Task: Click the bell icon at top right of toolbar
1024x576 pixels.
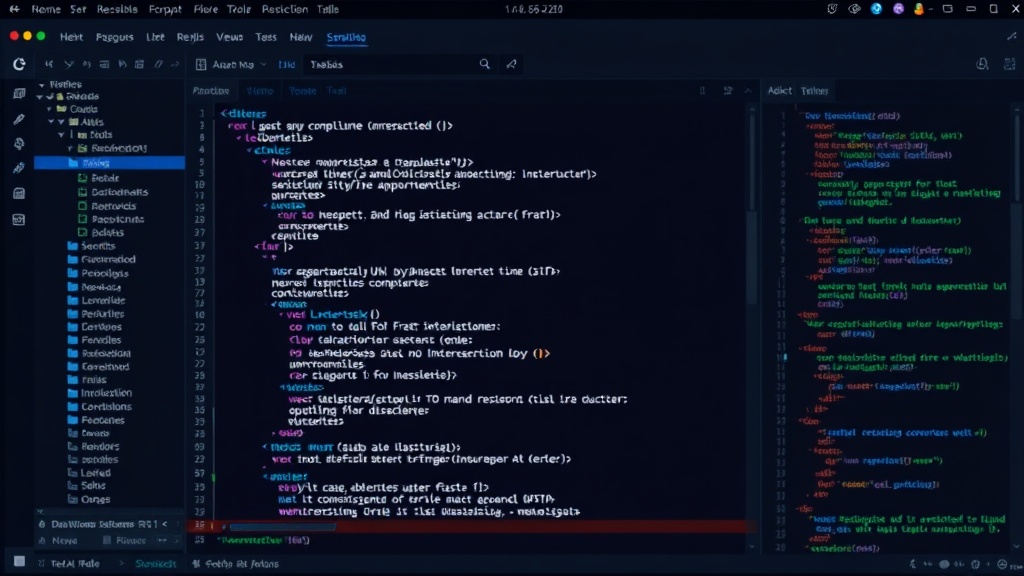Action: pos(982,64)
